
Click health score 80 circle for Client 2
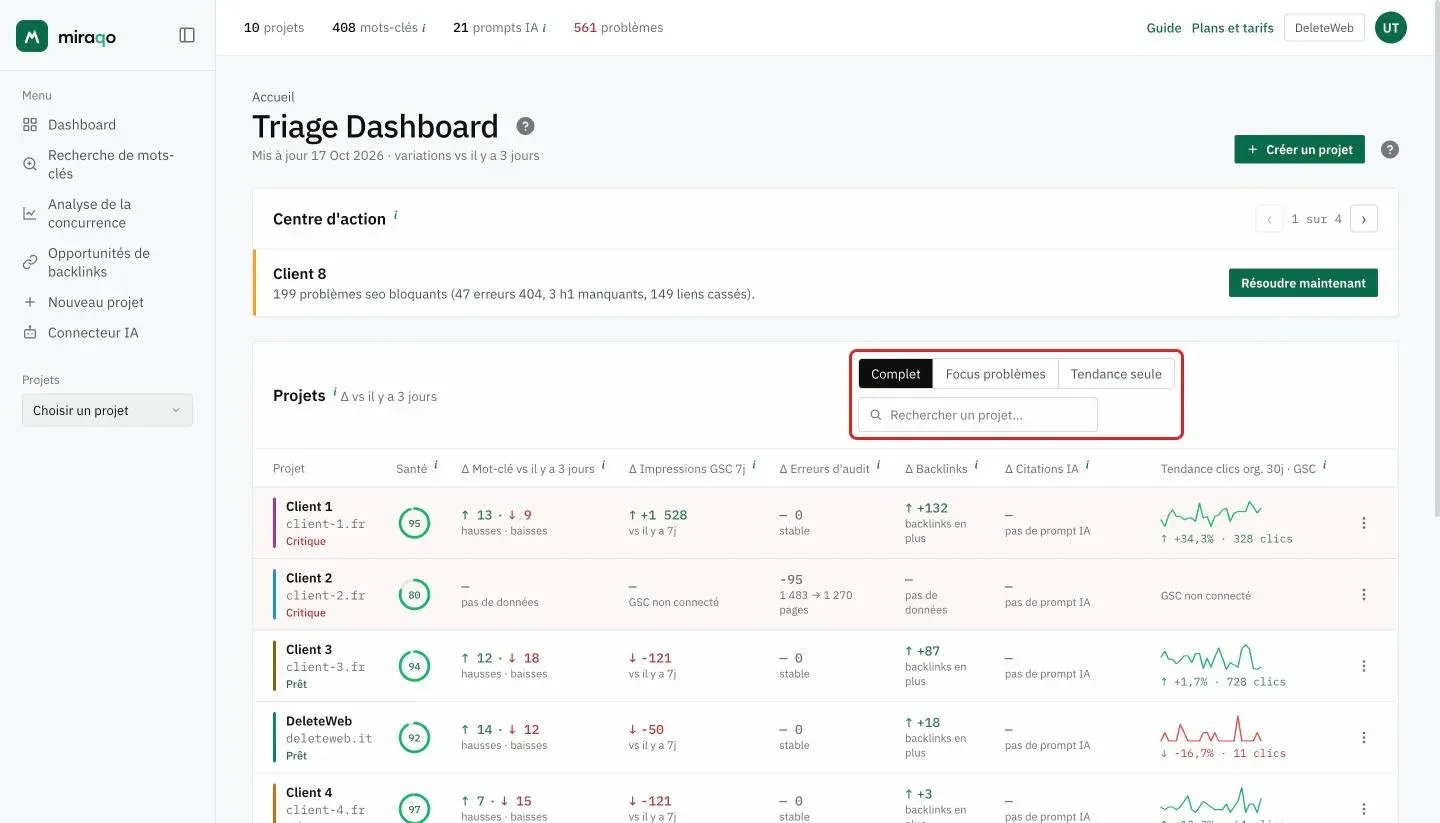414,595
